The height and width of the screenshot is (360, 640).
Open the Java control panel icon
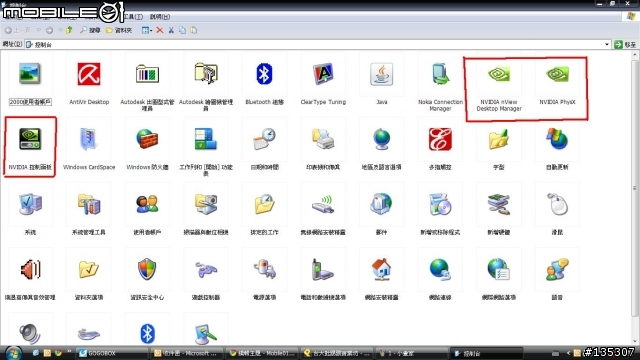point(381,74)
